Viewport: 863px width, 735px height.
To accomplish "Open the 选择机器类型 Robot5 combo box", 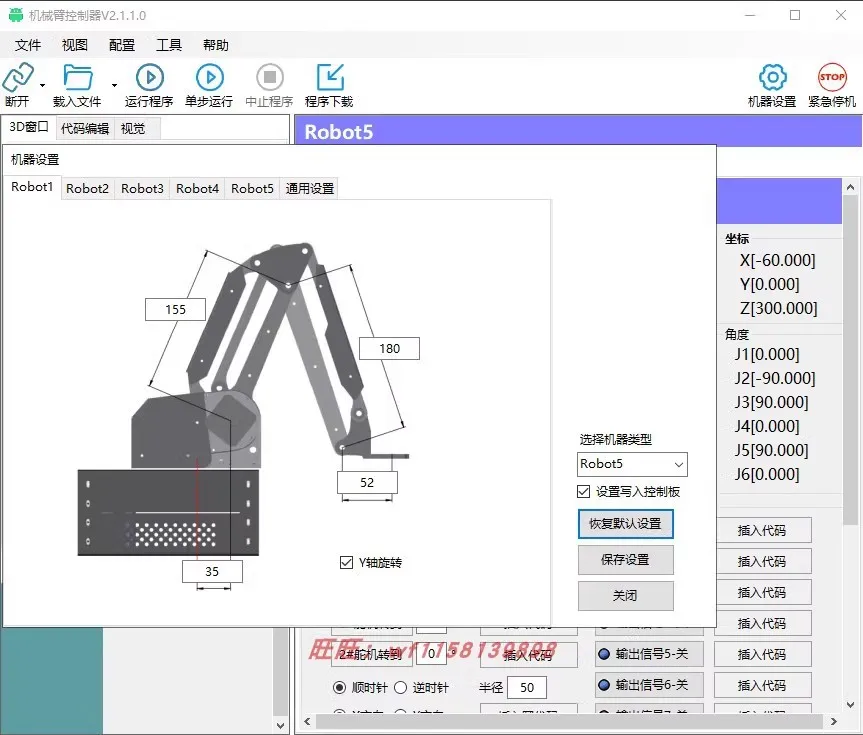I will pos(632,464).
